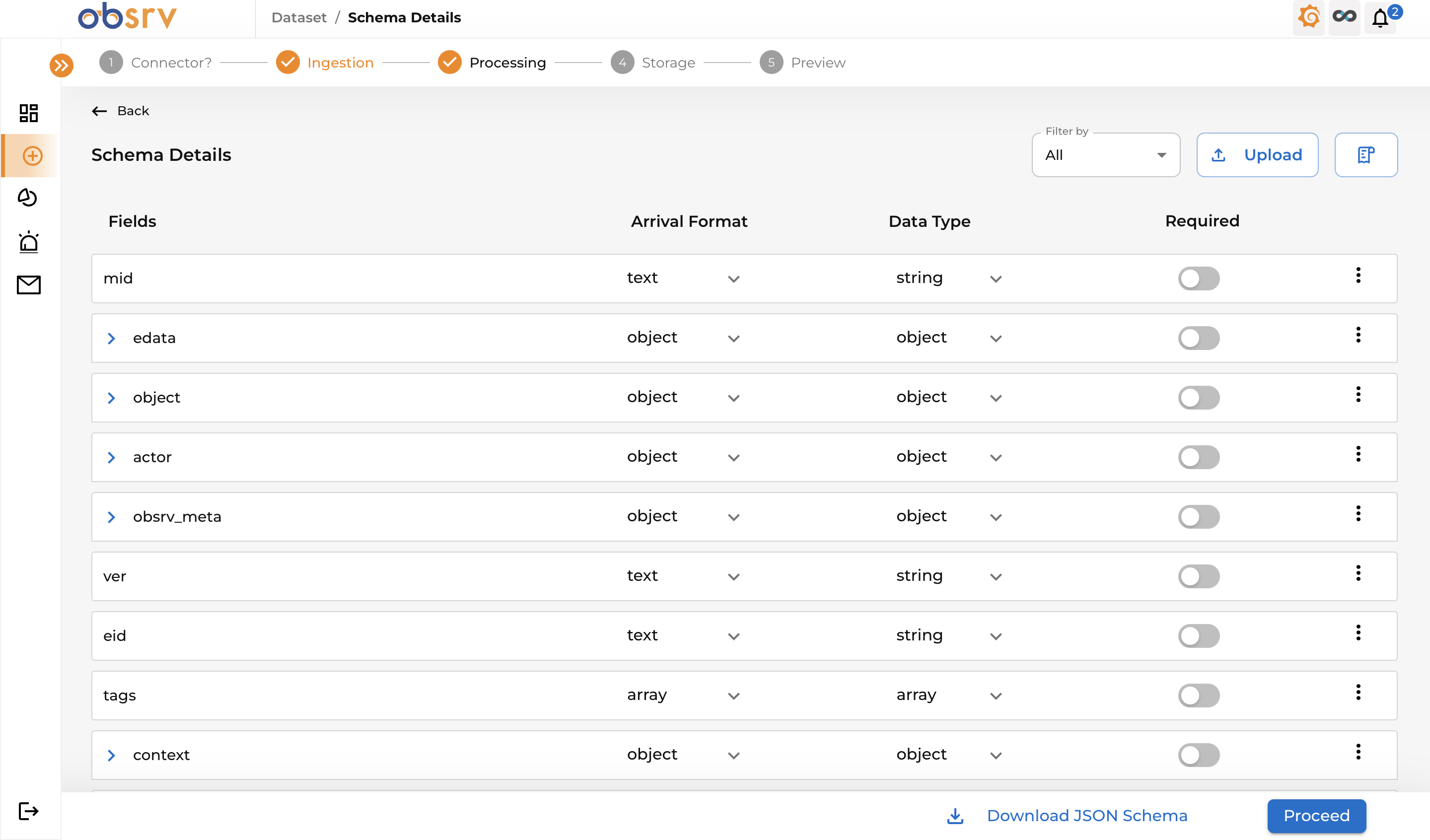This screenshot has height=840, width=1430.
Task: Enable Required toggle for edata field
Action: point(1199,338)
